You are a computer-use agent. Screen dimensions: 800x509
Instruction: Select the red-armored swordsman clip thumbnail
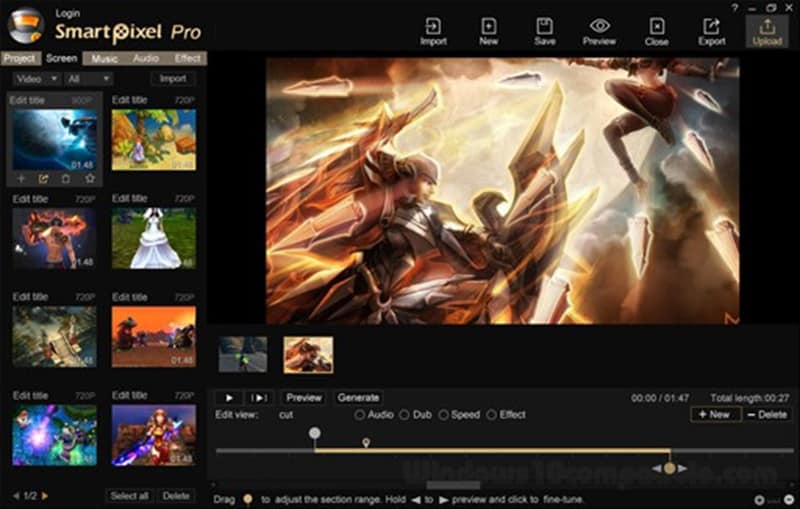tap(154, 435)
